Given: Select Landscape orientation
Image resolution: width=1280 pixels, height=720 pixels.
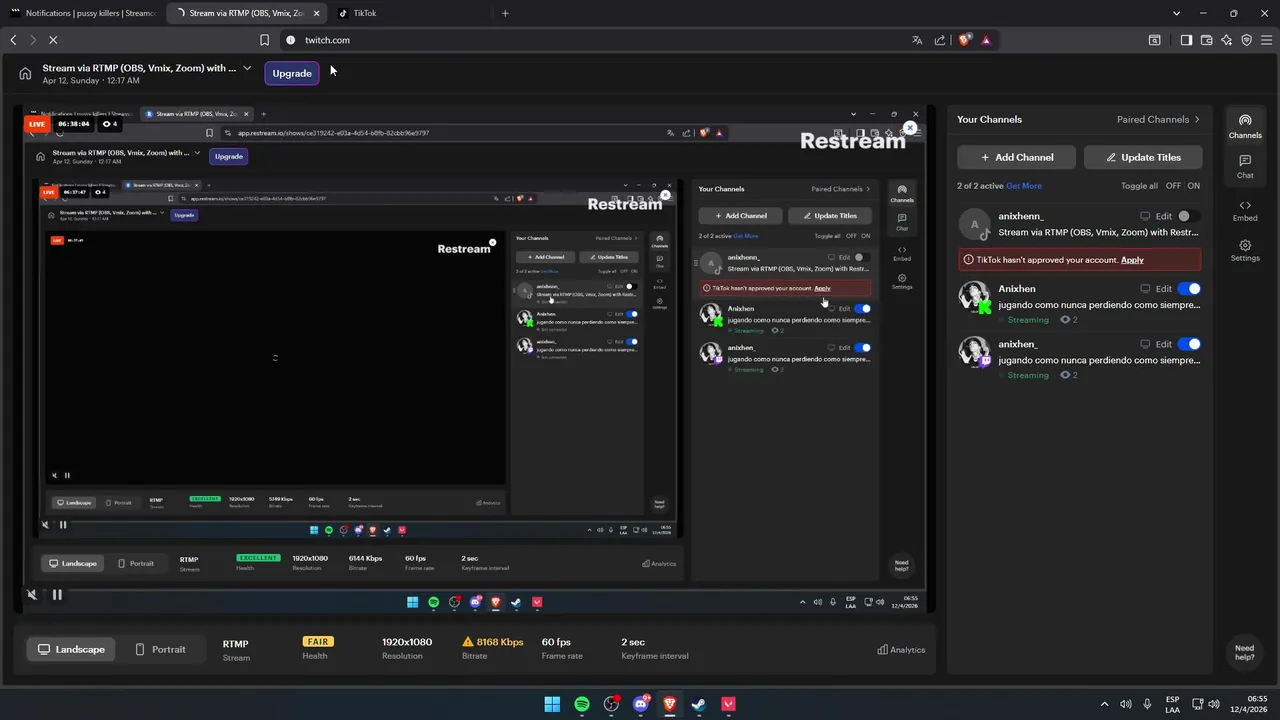Looking at the screenshot, I should coord(71,649).
